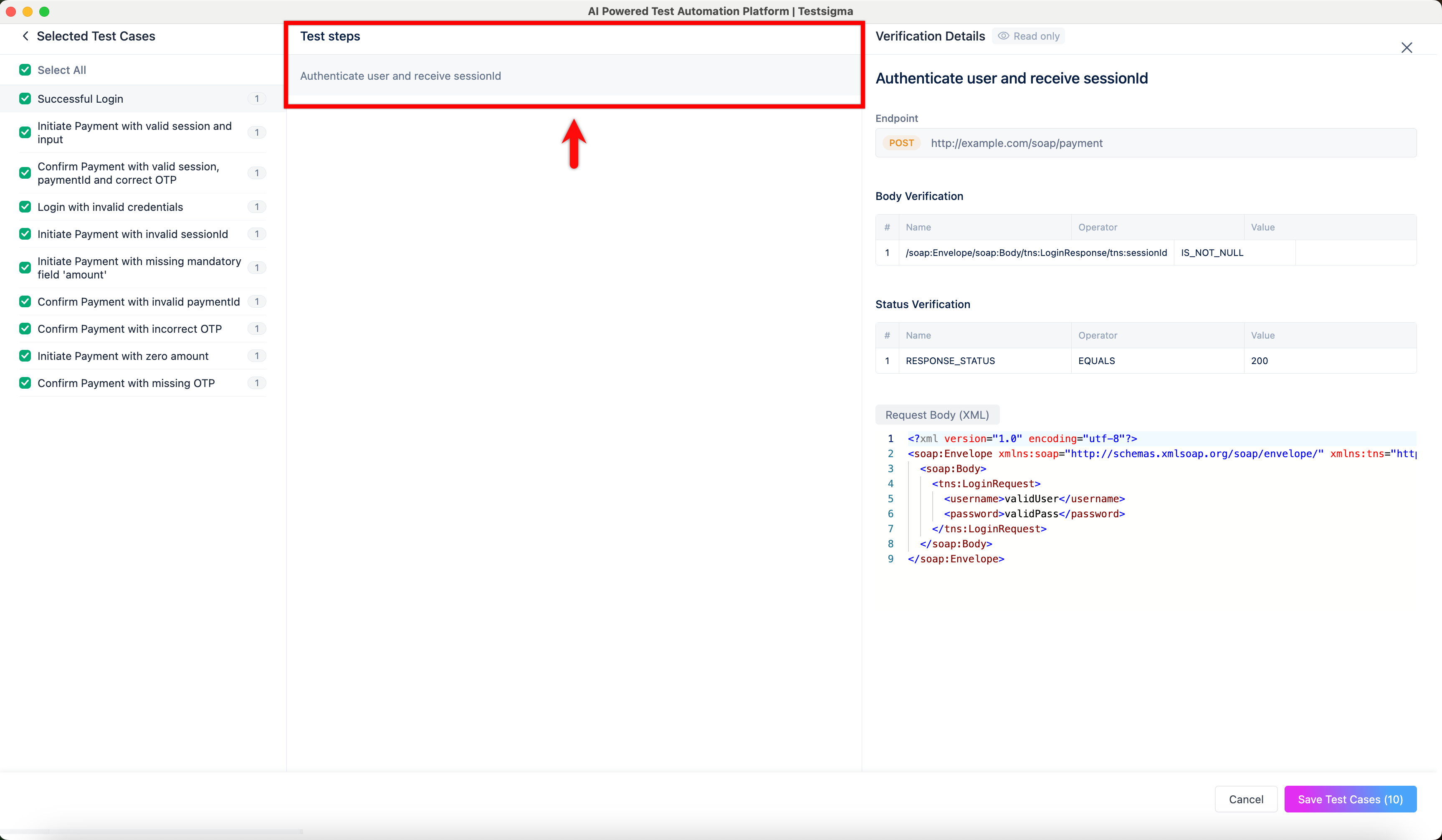
Task: Open Initiate Payment with invalid sessionId test case
Action: 133,234
